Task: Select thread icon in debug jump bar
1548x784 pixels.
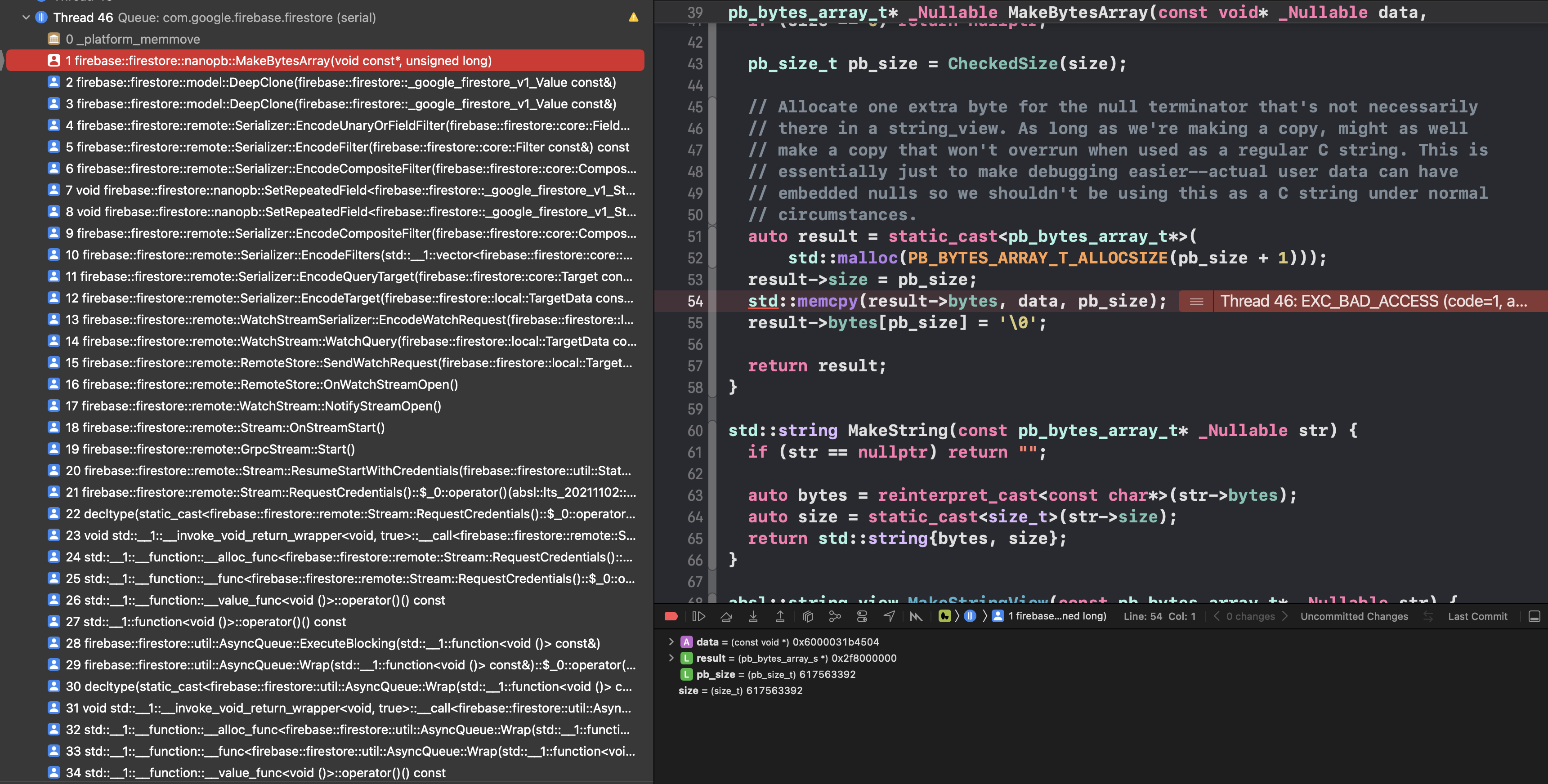Action: 970,616
